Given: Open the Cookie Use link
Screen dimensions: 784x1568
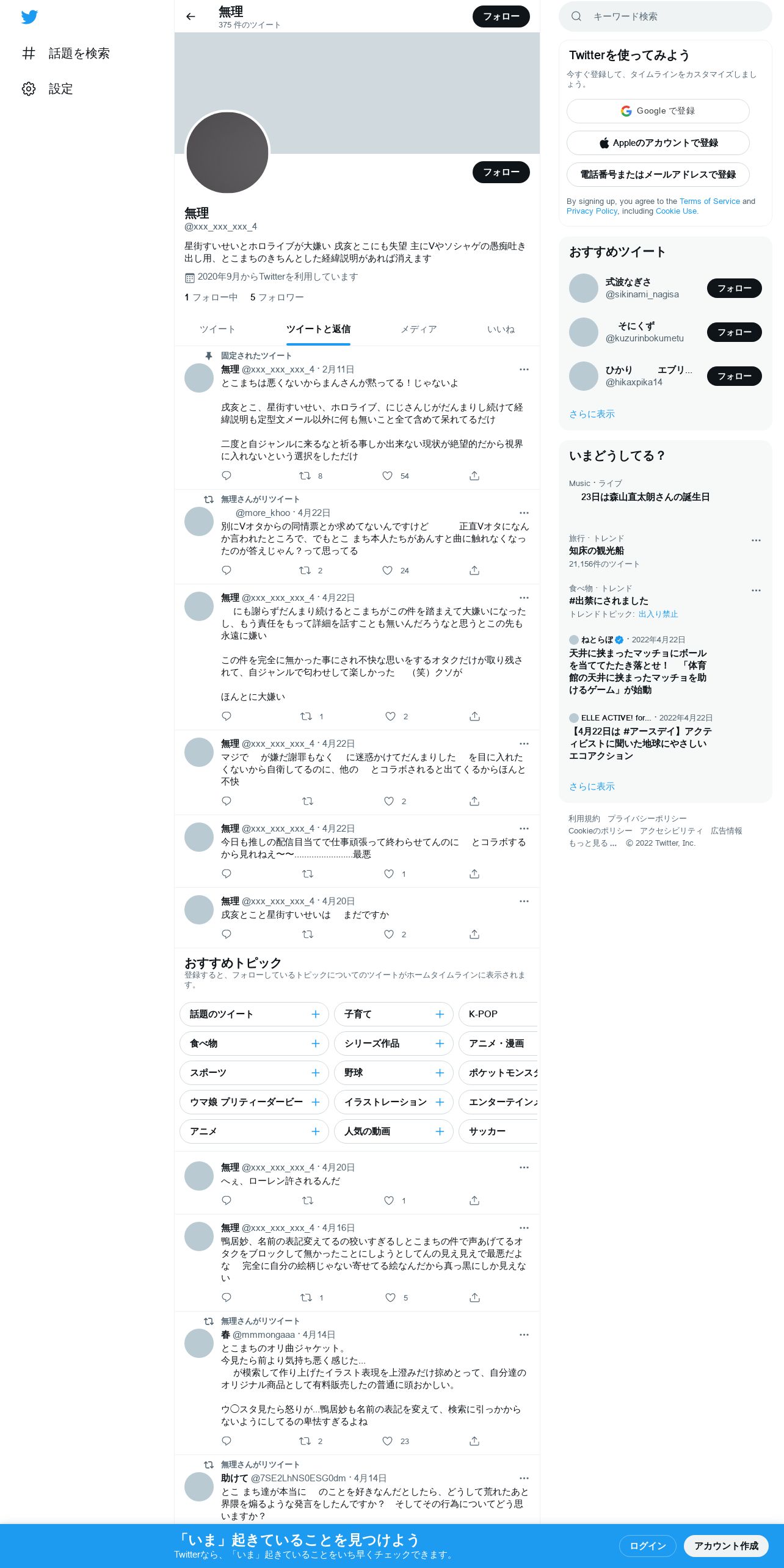Looking at the screenshot, I should pyautogui.click(x=676, y=211).
